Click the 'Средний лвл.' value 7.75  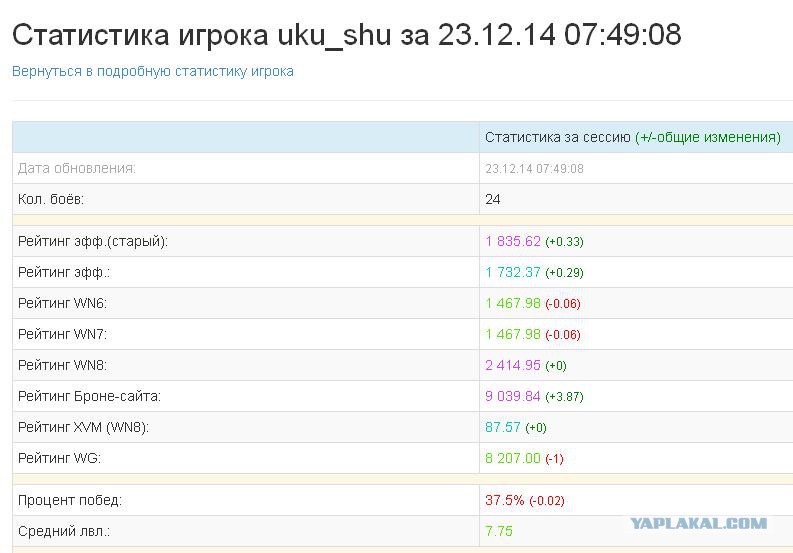click(x=499, y=531)
